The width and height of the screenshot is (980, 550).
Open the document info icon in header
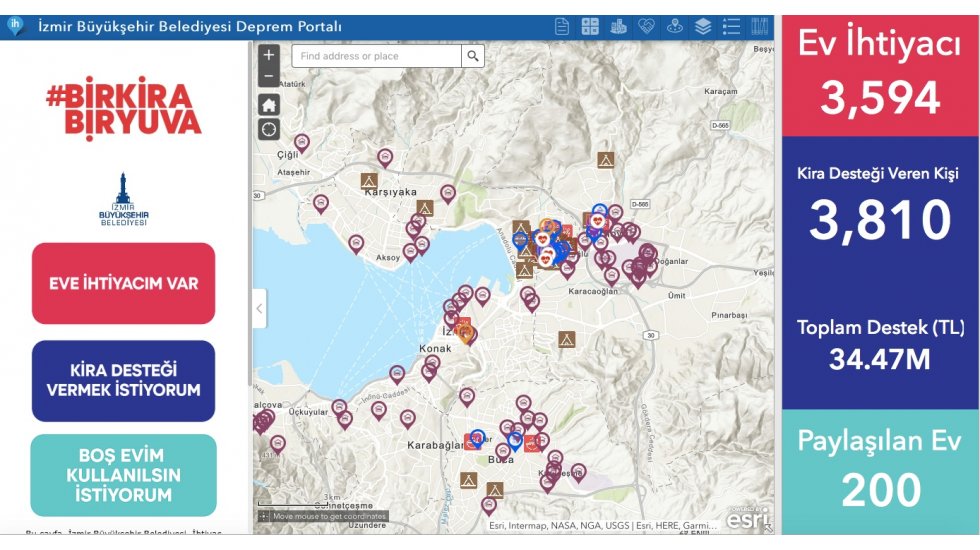[x=562, y=26]
